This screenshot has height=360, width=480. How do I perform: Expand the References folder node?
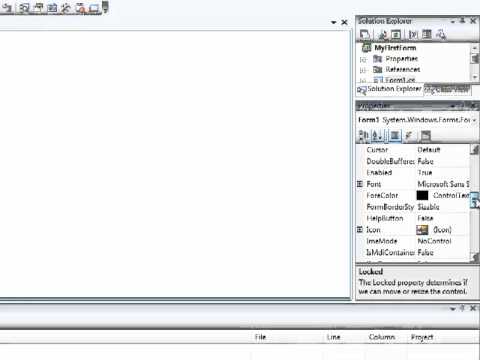(x=363, y=70)
